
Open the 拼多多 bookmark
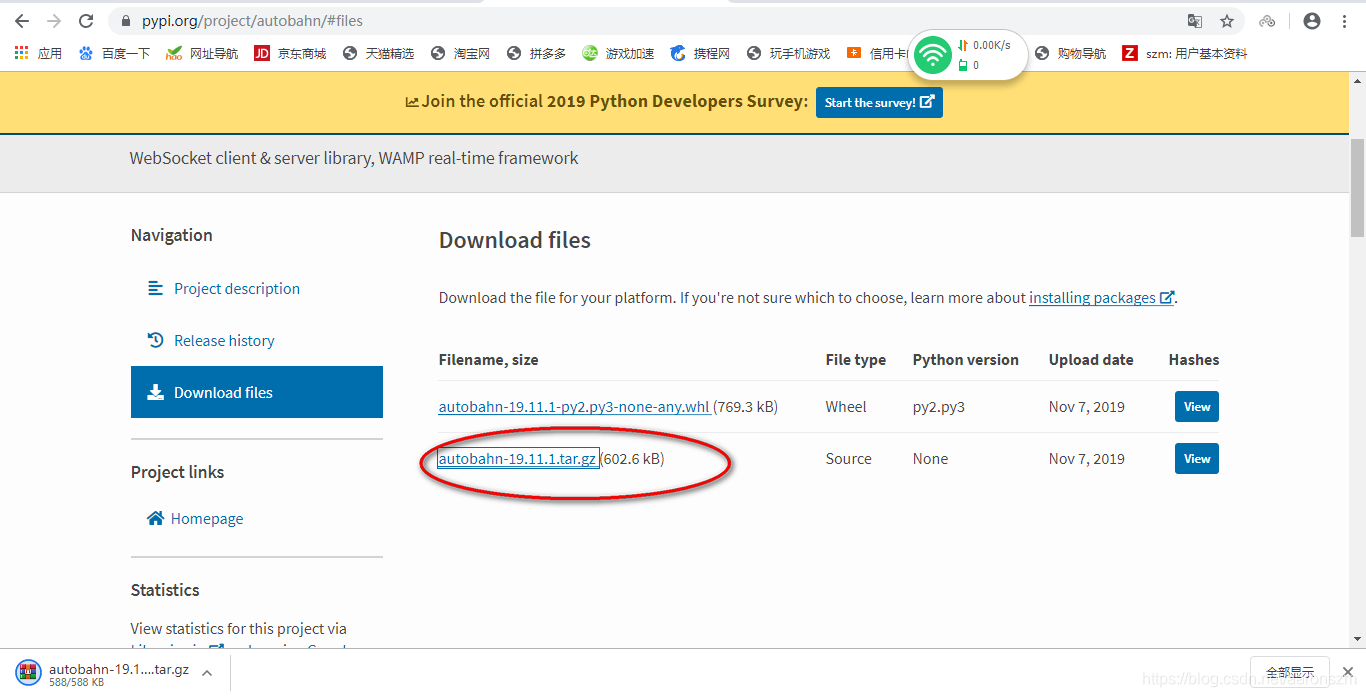(536, 53)
